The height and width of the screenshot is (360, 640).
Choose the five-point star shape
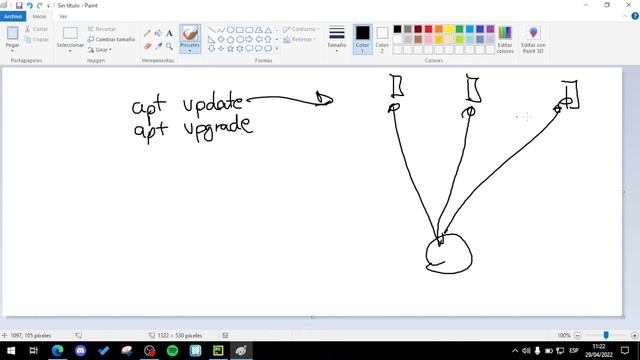coord(230,49)
